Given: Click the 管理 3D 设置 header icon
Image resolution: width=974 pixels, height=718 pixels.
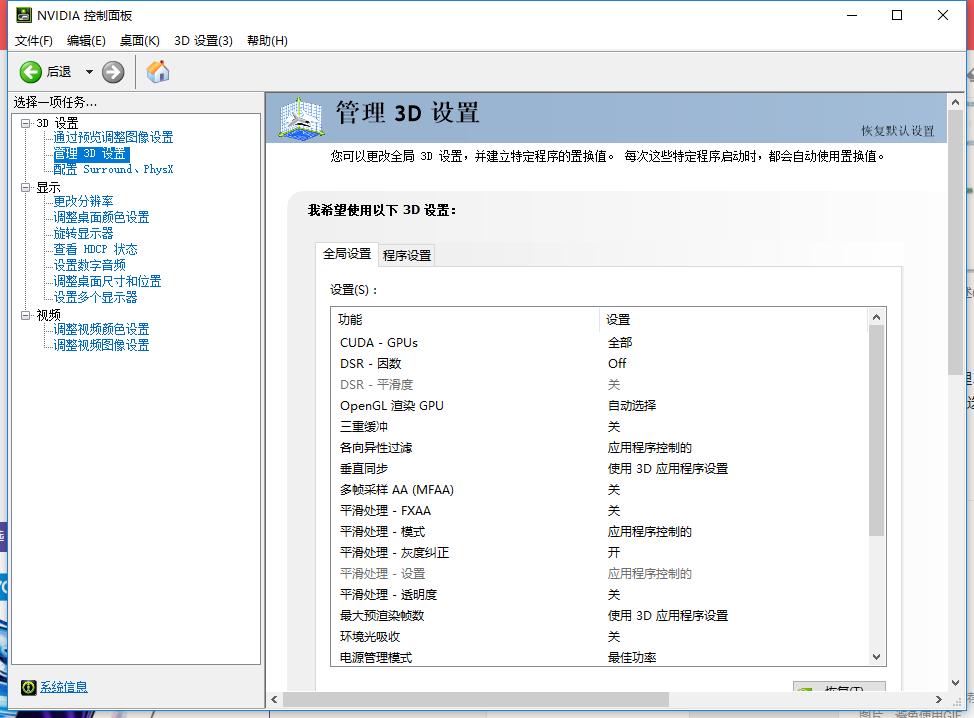Looking at the screenshot, I should (301, 117).
